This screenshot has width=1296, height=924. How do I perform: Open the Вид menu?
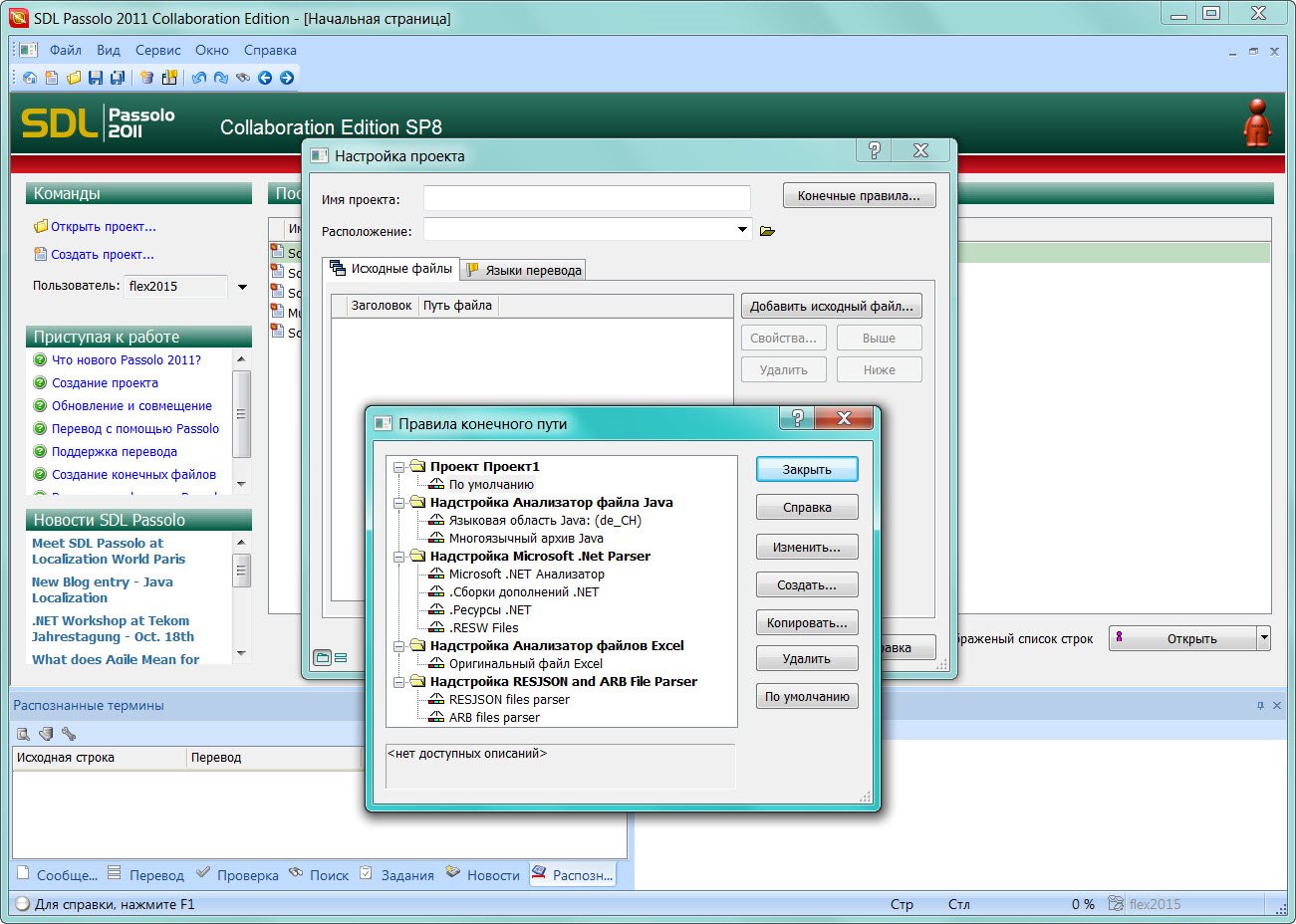109,50
